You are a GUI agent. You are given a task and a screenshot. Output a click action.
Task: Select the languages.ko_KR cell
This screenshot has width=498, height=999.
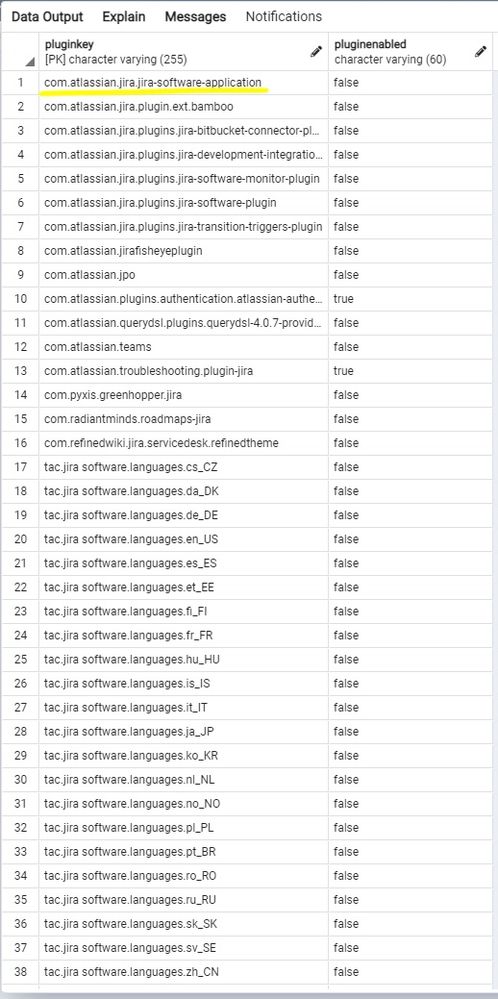tap(183, 756)
